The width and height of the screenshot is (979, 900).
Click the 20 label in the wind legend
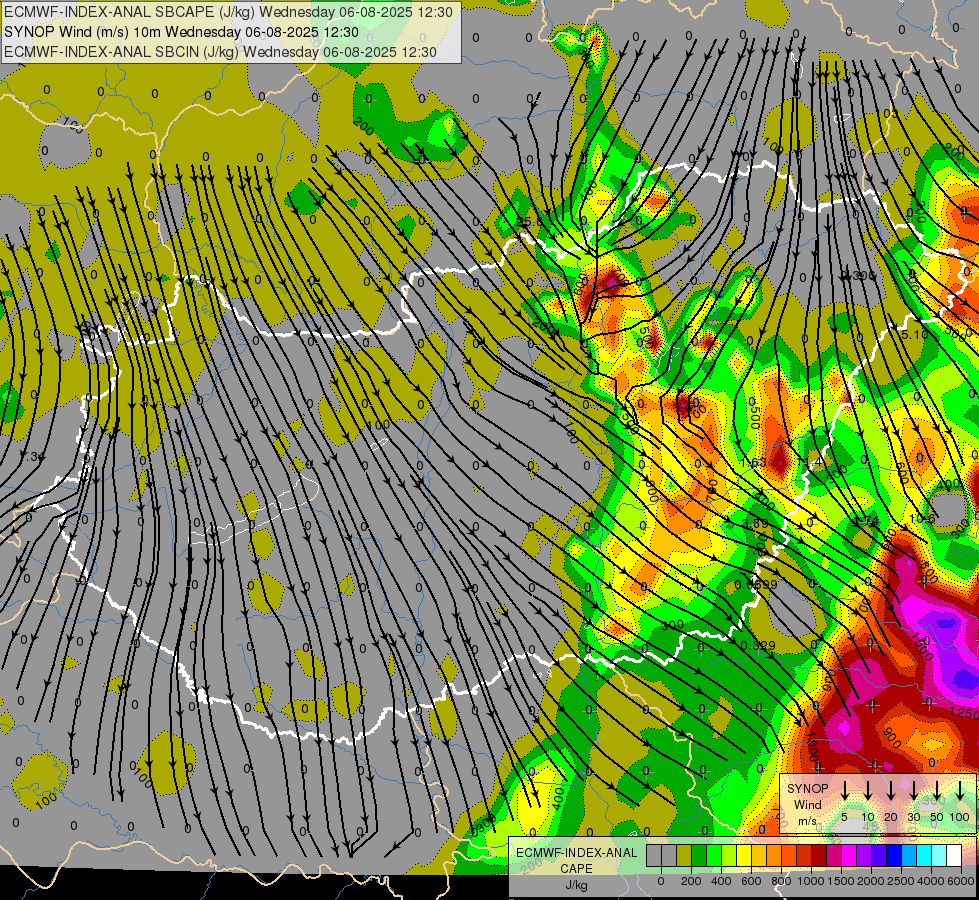point(891,817)
